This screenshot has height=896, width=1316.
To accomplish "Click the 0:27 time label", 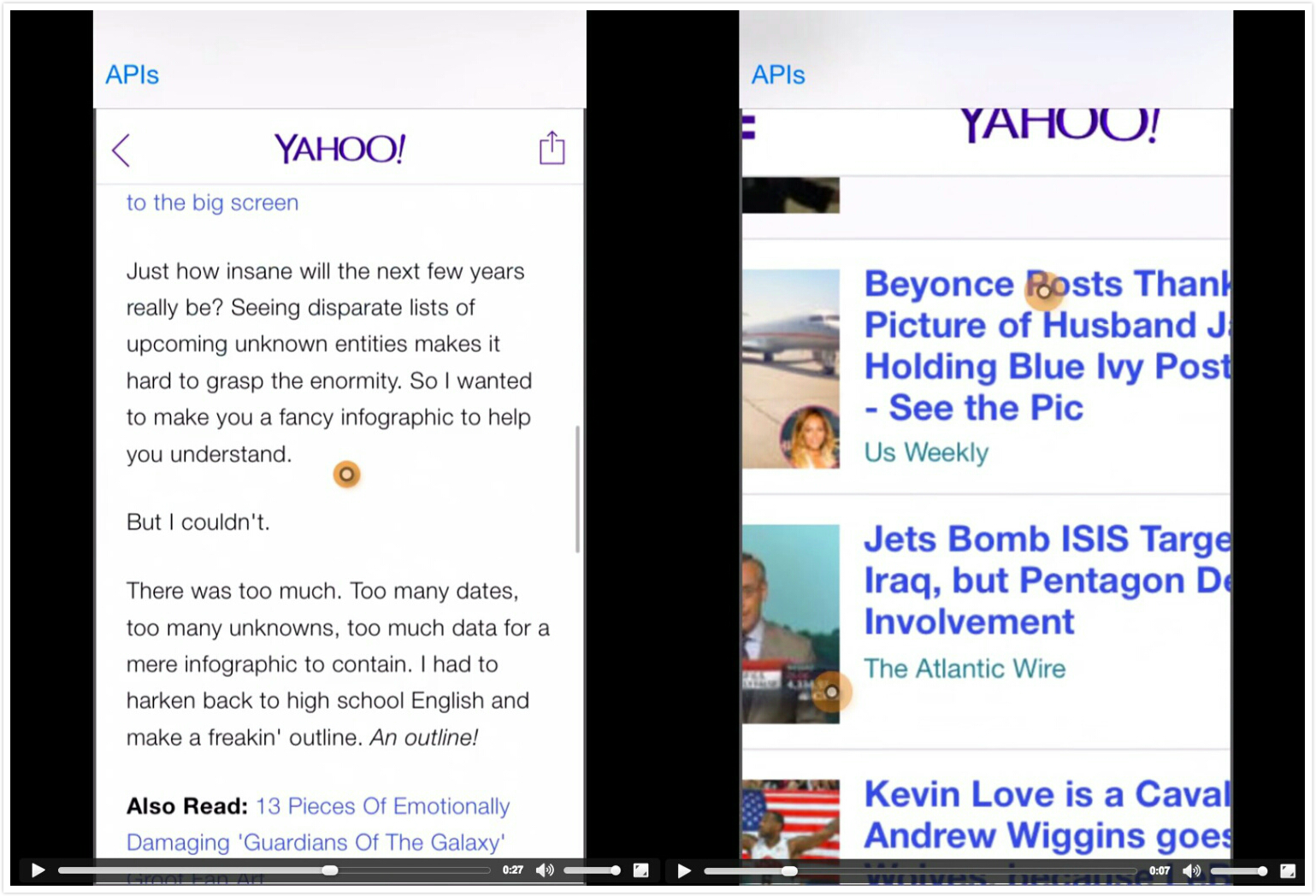I will click(x=513, y=870).
